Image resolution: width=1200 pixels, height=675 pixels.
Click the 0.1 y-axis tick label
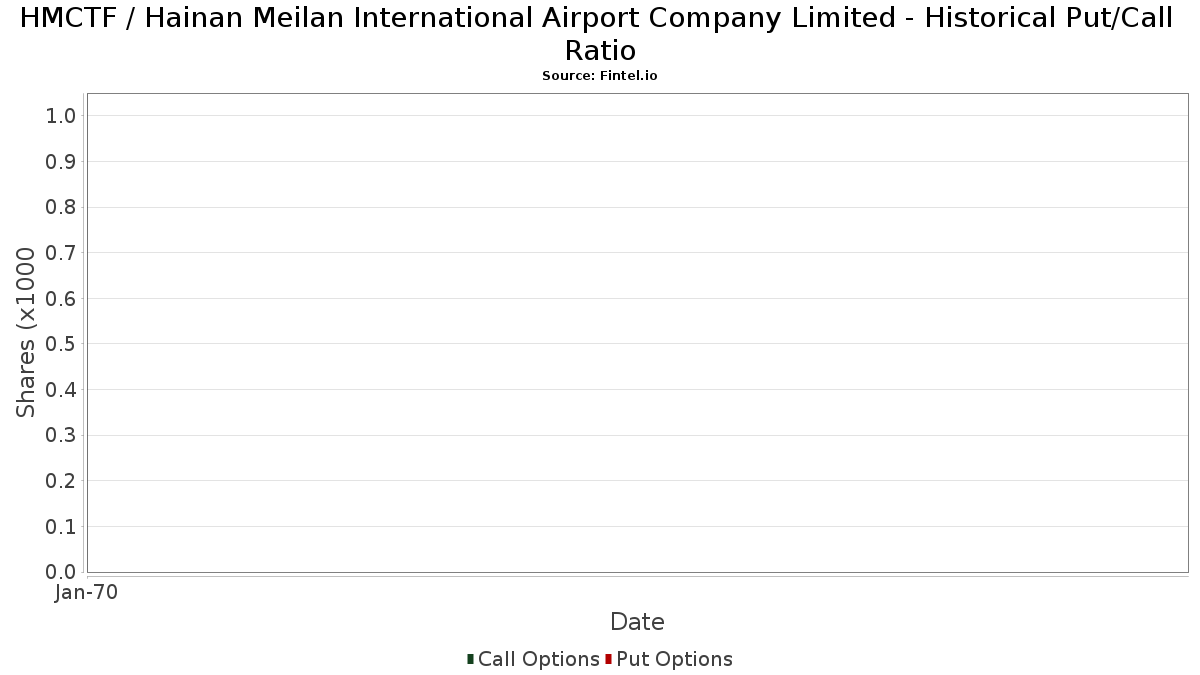pos(61,527)
